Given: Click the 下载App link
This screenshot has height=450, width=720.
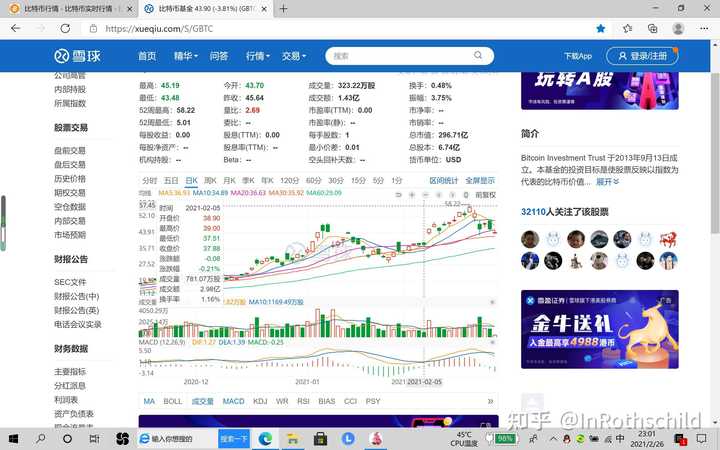Looking at the screenshot, I should (578, 56).
